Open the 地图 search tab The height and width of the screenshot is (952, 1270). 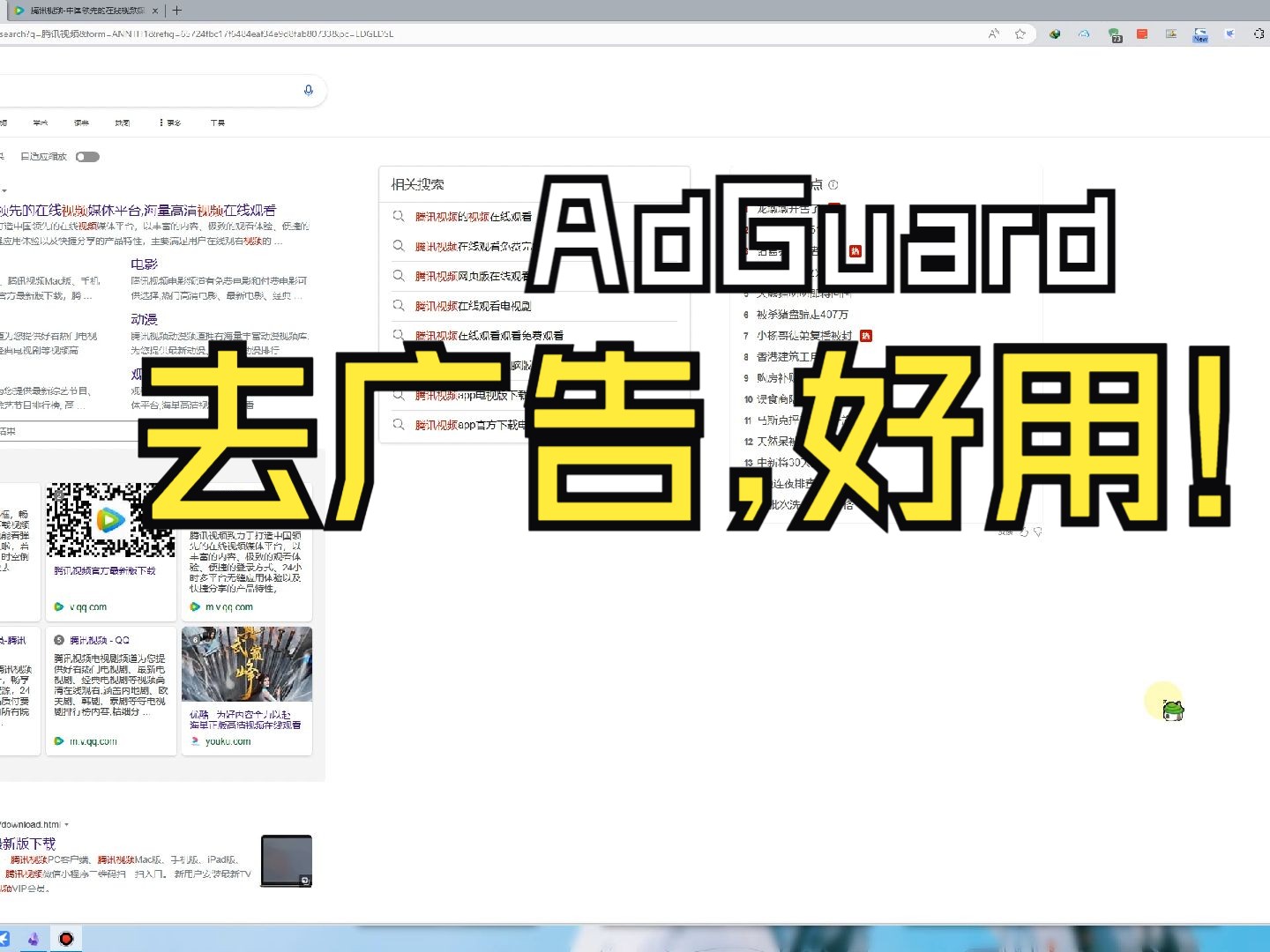pyautogui.click(x=123, y=123)
